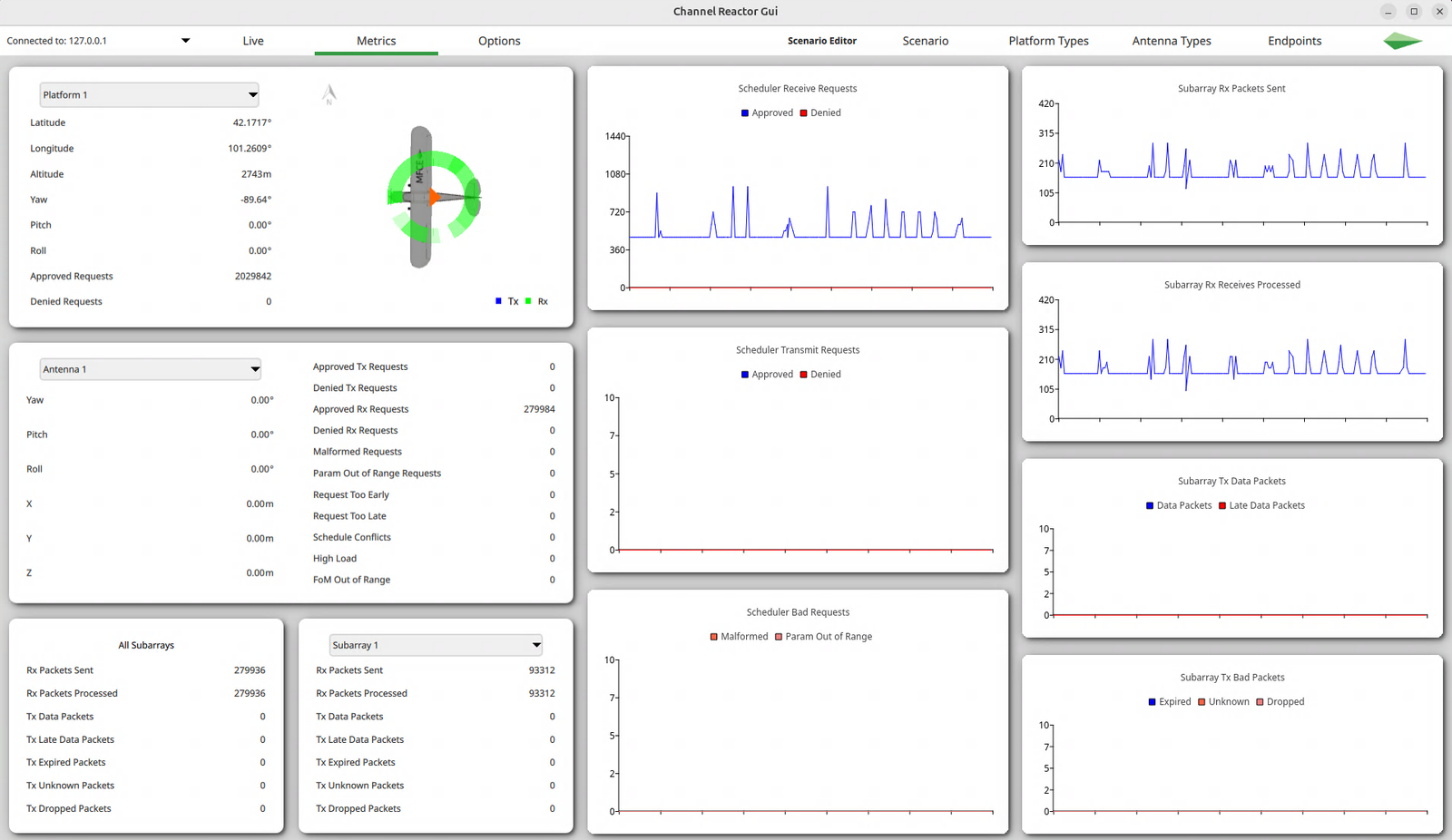
Task: Toggle Approved series in Scheduler Receive Requests
Action: (766, 113)
